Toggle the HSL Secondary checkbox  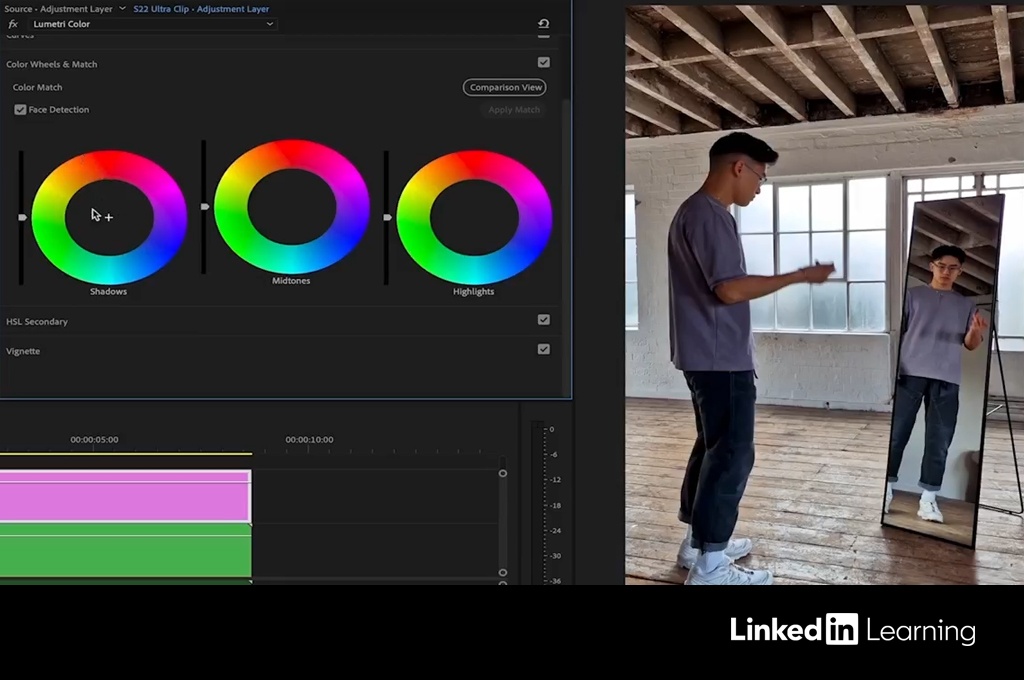point(543,320)
